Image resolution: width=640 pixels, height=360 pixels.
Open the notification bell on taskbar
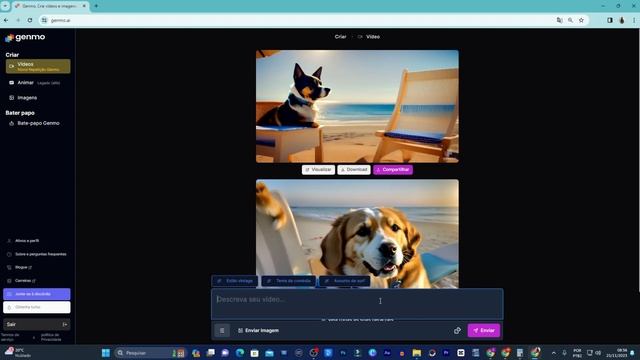[633, 353]
